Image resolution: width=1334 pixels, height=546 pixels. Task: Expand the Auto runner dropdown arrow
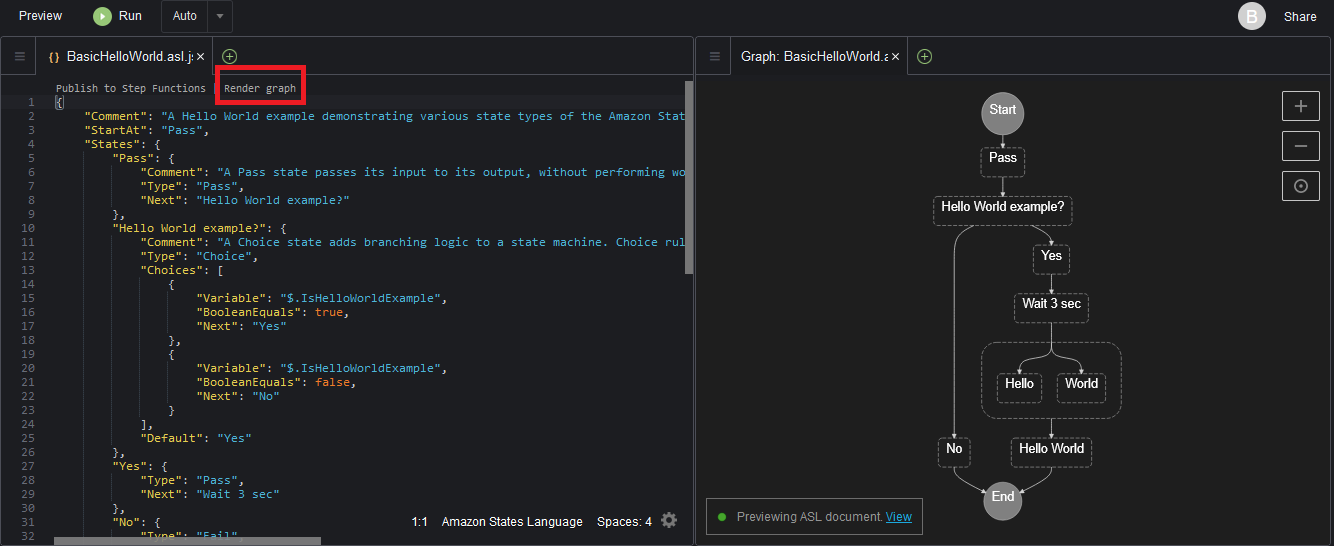coord(220,17)
